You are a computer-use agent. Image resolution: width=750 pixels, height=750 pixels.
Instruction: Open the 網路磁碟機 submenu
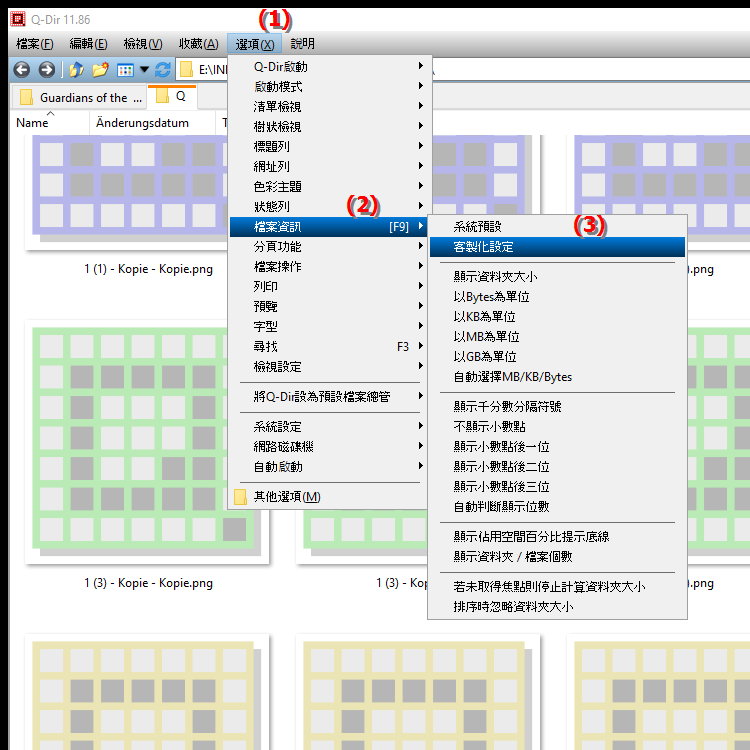[330, 447]
